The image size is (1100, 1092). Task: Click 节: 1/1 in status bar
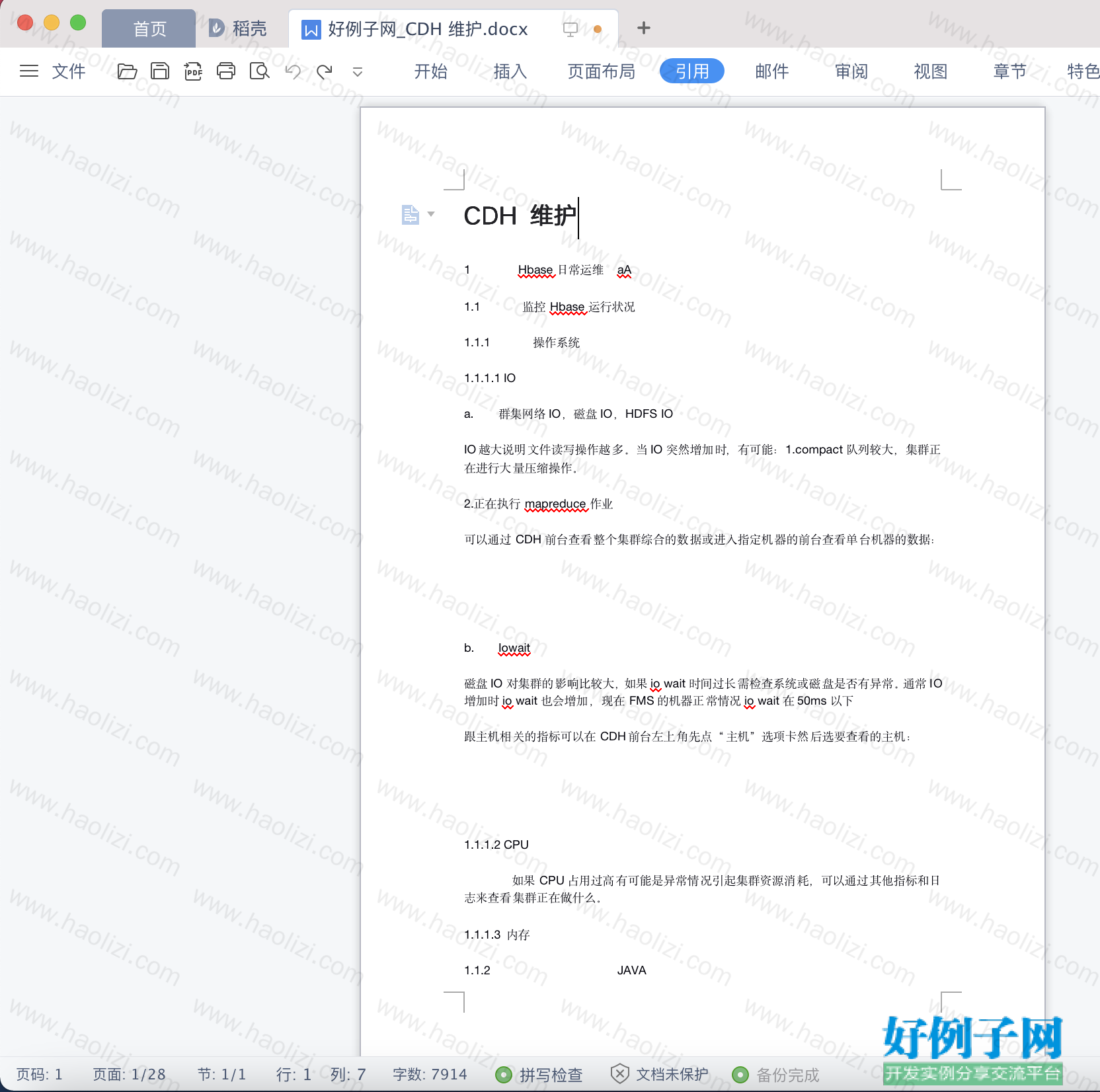(222, 1074)
